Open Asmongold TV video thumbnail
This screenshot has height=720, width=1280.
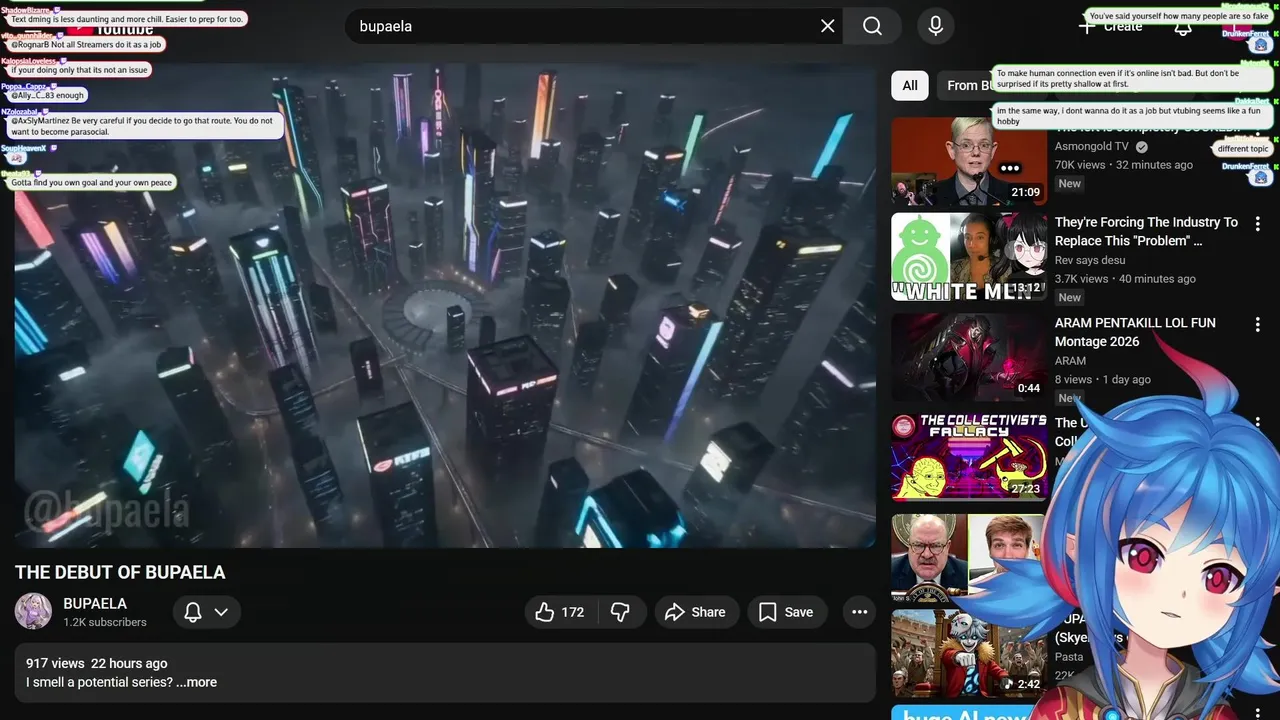tap(969, 161)
